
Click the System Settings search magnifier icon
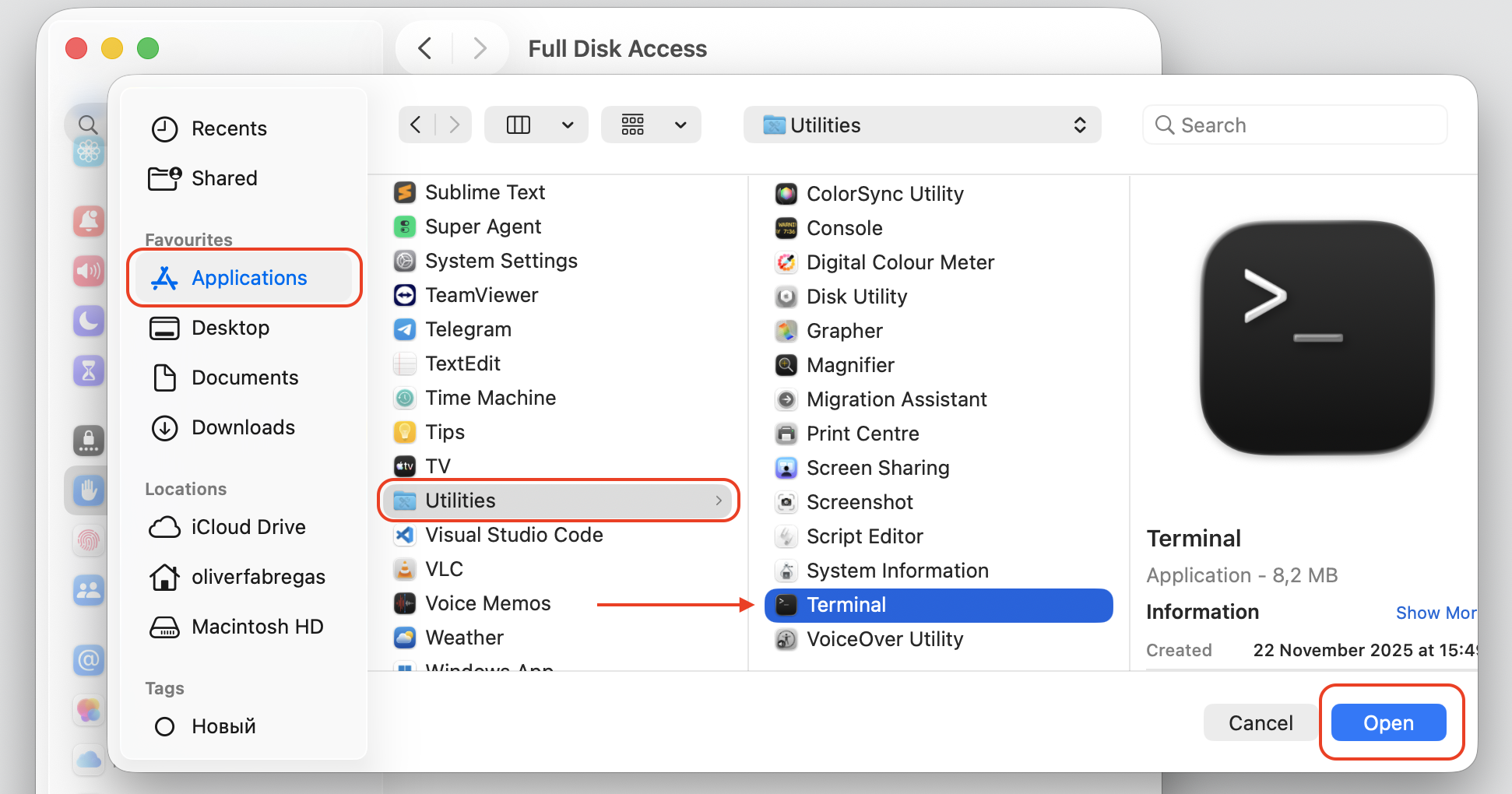point(88,124)
